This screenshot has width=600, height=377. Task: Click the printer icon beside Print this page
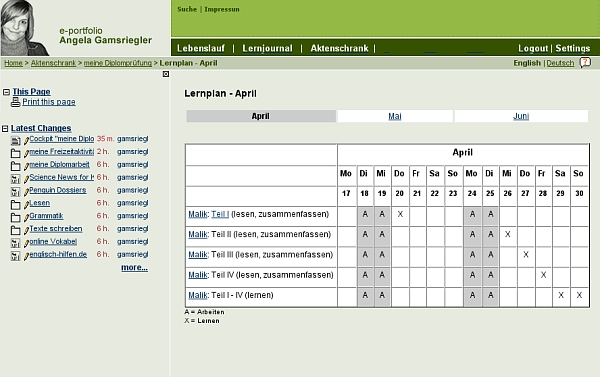coord(15,102)
